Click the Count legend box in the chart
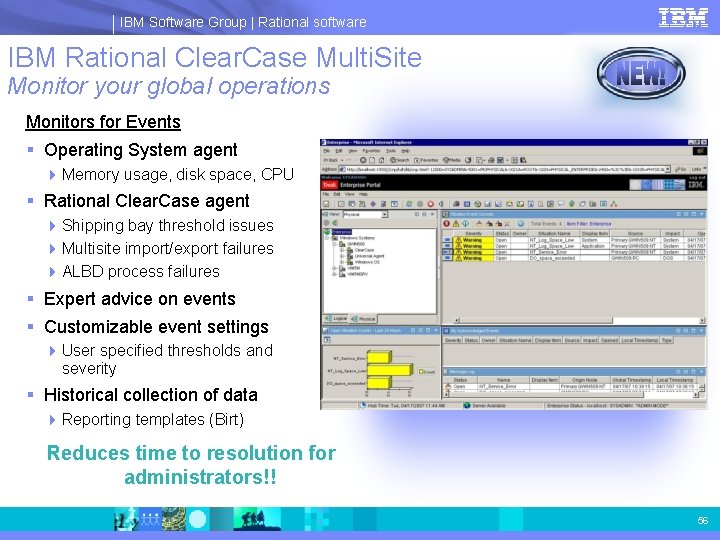 pos(426,371)
